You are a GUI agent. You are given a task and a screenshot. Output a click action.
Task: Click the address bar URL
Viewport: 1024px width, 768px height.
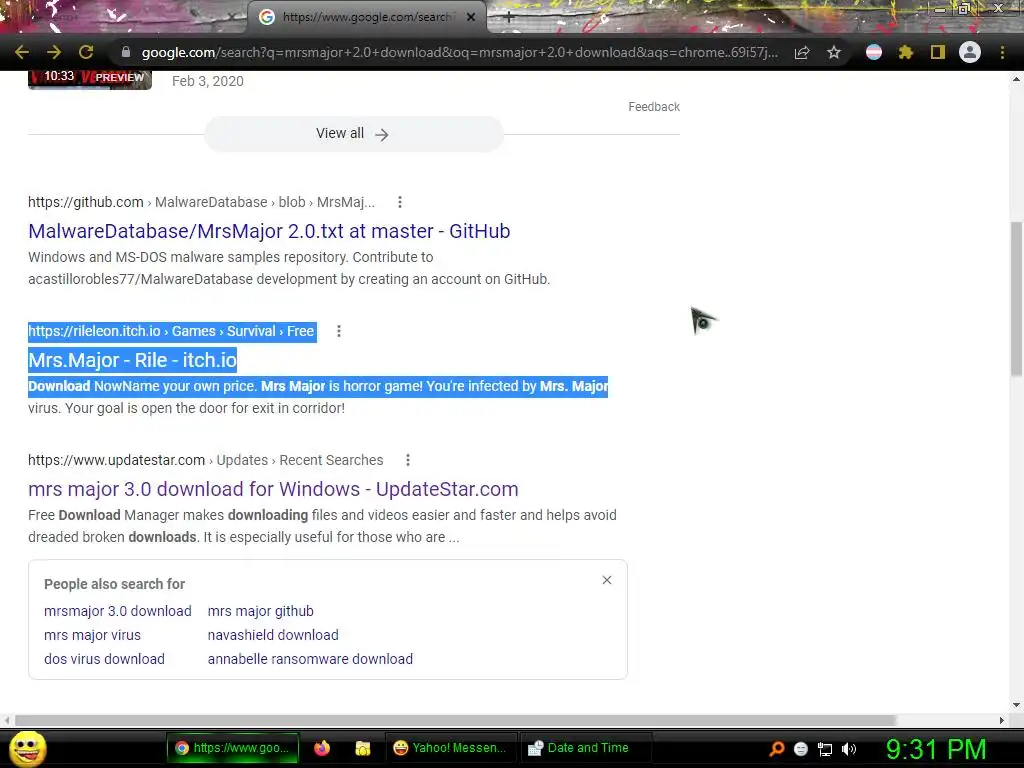tap(460, 52)
